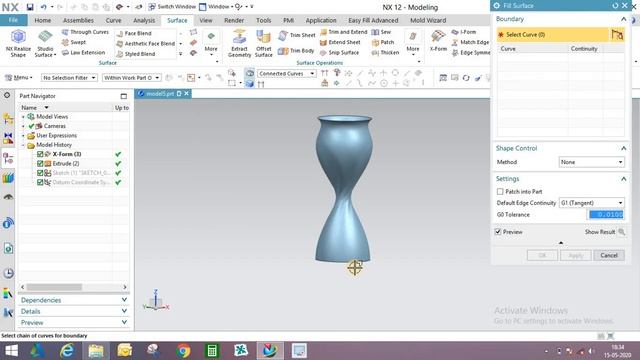Select Extend Sheet command

[340, 42]
